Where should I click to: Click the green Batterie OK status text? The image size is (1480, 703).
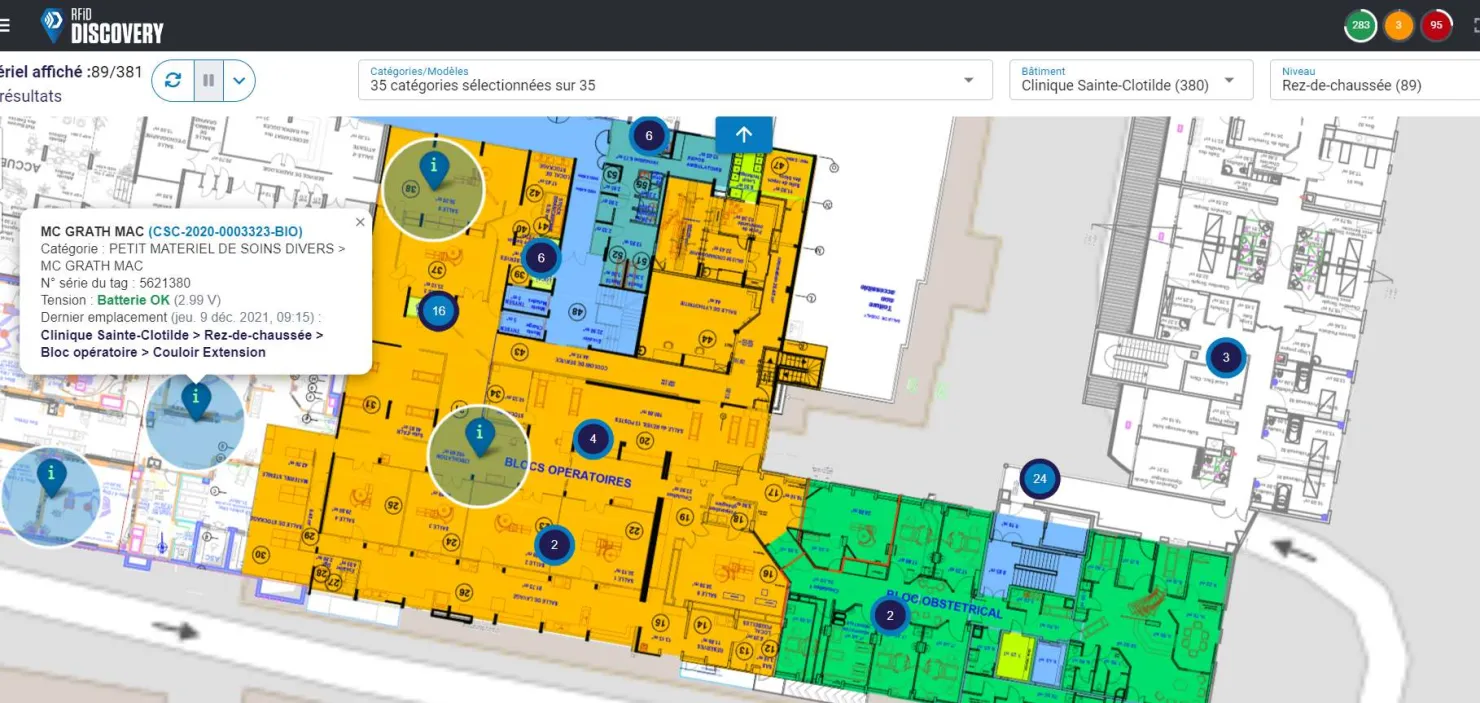pyautogui.click(x=133, y=300)
